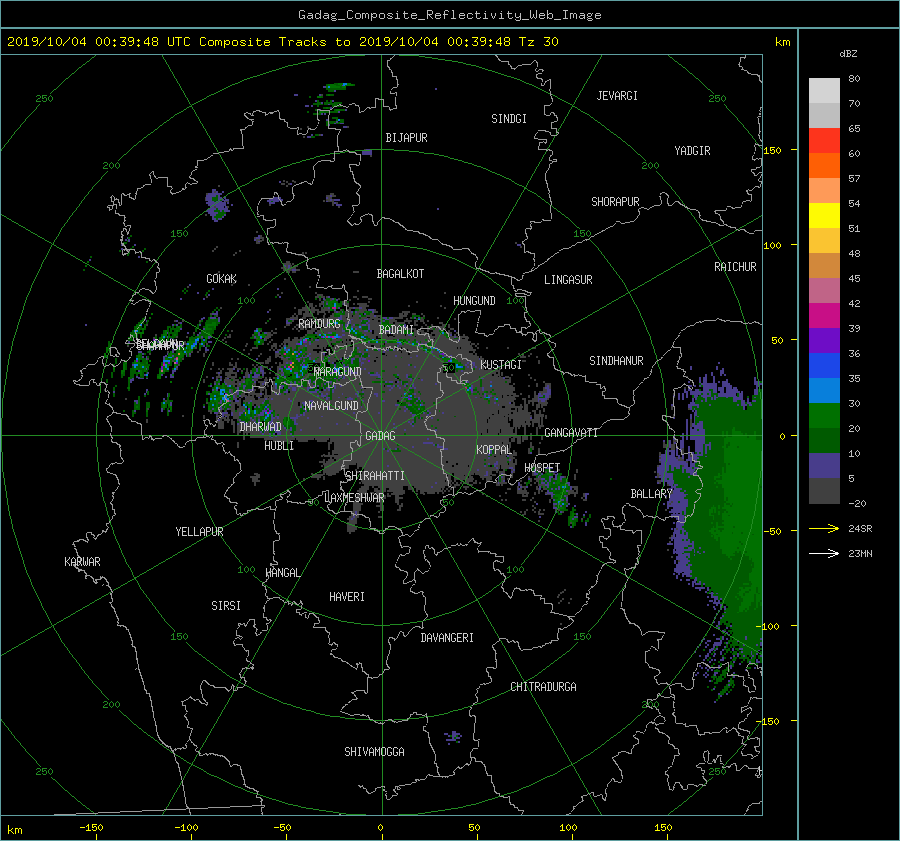
Task: Click the yellow 24SR arrow legend
Action: pyautogui.click(x=824, y=528)
